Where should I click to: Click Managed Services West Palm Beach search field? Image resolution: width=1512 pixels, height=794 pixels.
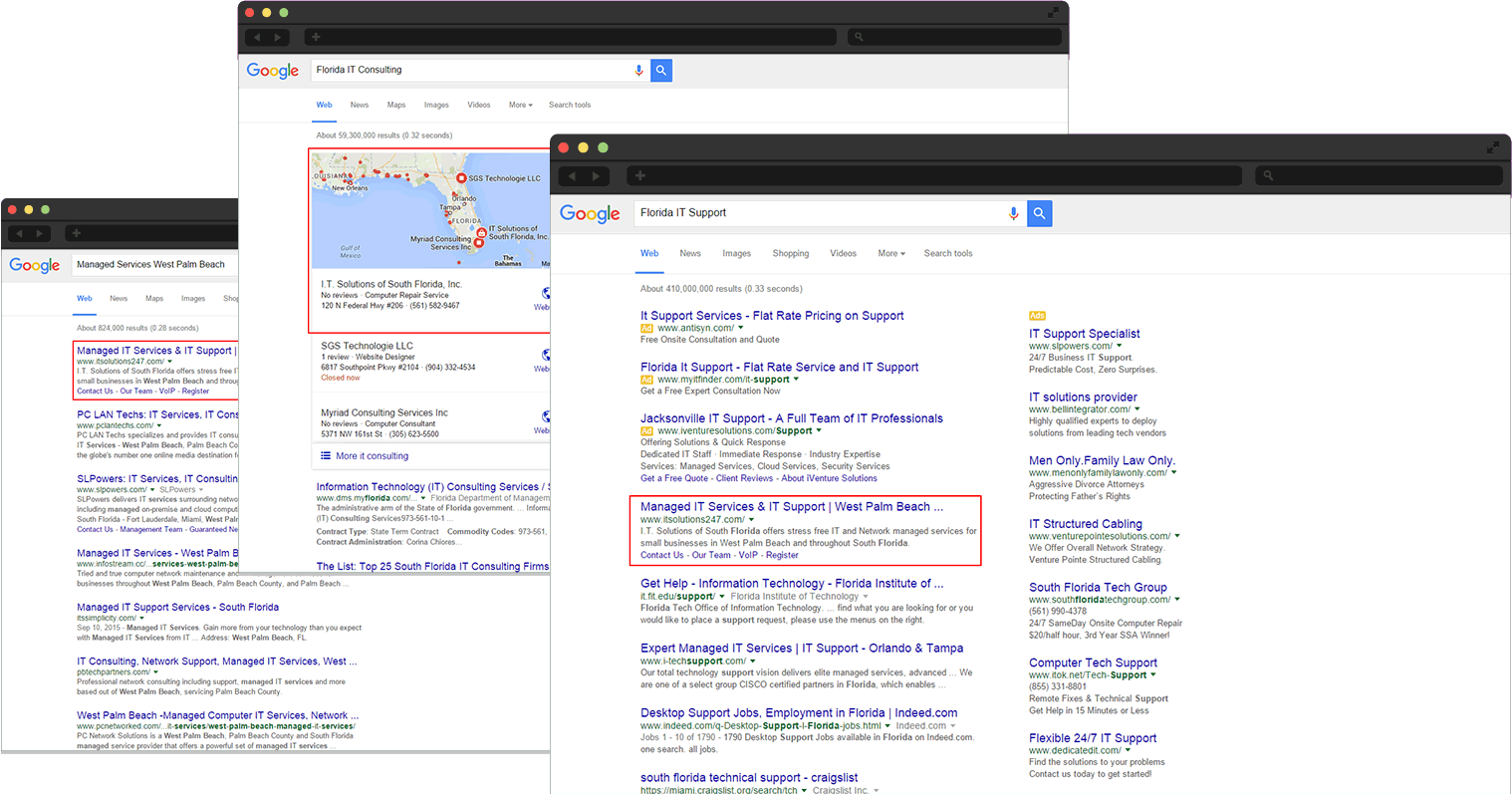coord(155,265)
